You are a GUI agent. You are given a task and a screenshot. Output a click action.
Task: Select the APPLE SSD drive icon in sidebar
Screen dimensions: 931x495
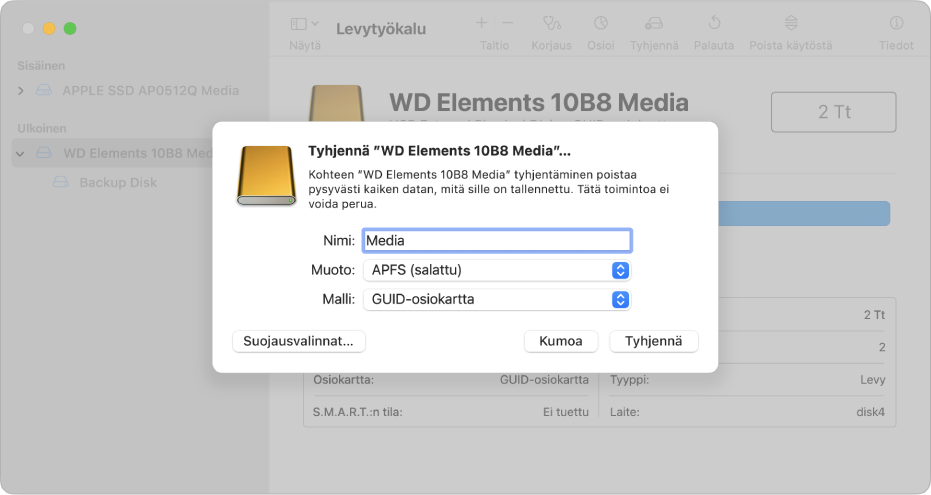44,90
